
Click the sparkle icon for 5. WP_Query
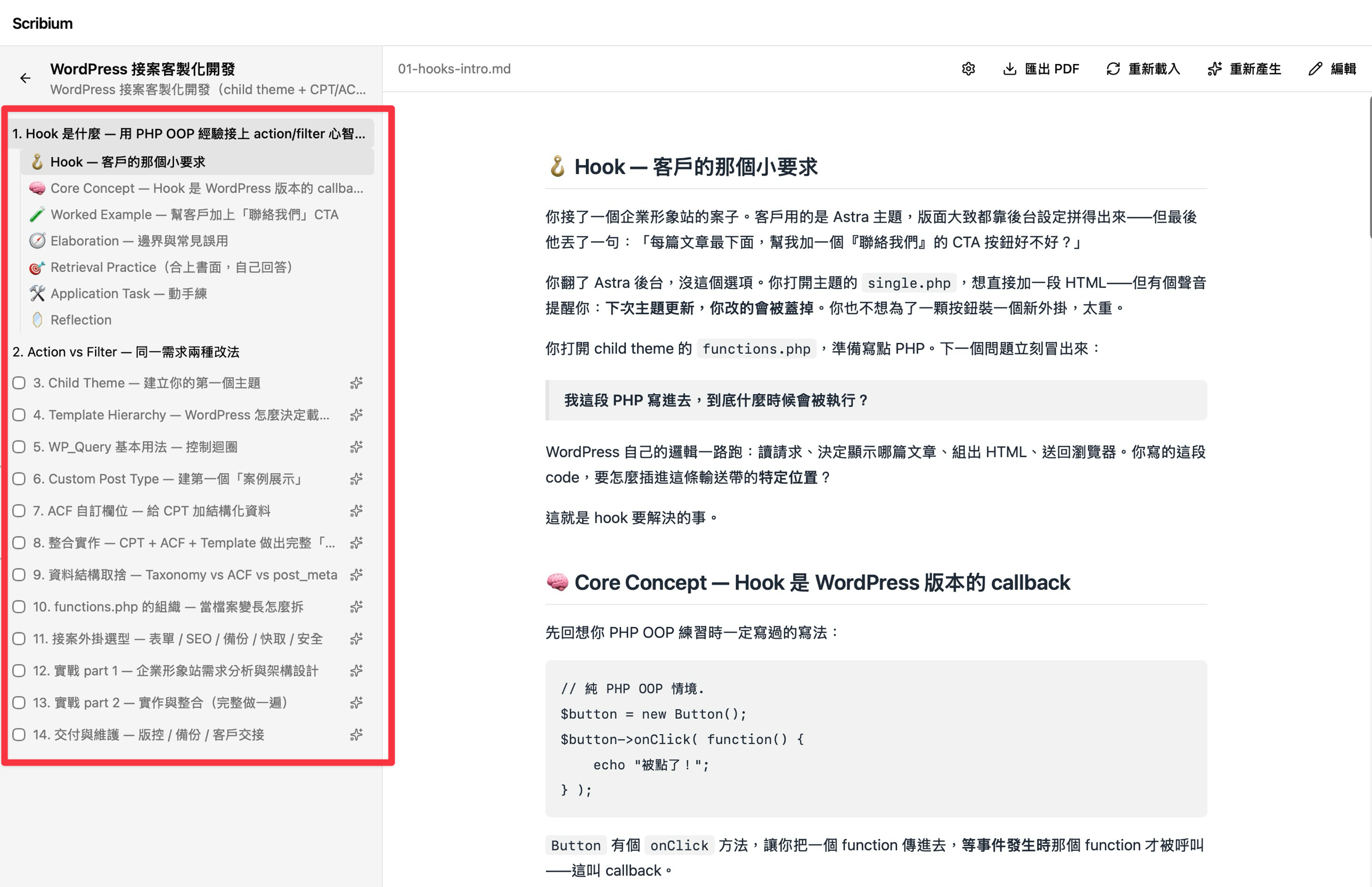pos(356,447)
